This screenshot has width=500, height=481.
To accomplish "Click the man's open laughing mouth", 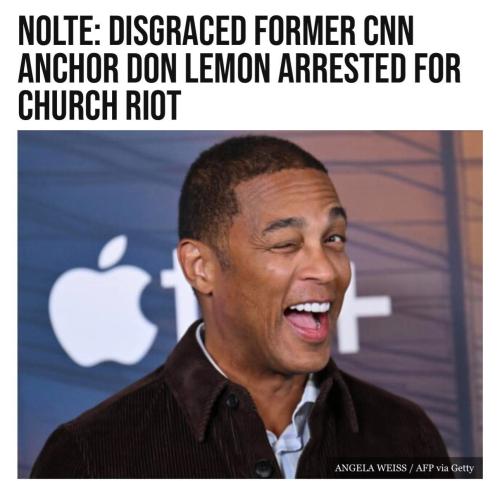I will 308,321.
